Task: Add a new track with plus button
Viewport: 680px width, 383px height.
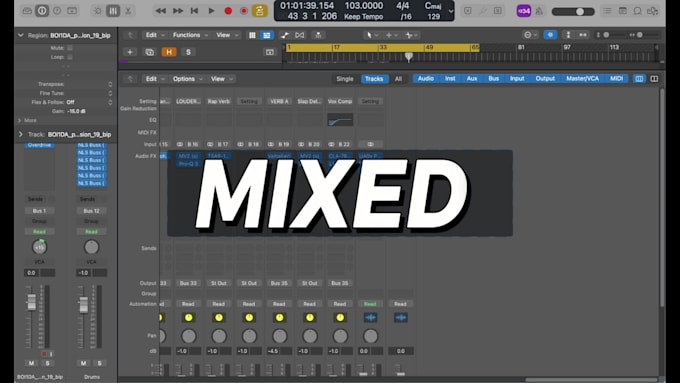Action: coord(130,52)
